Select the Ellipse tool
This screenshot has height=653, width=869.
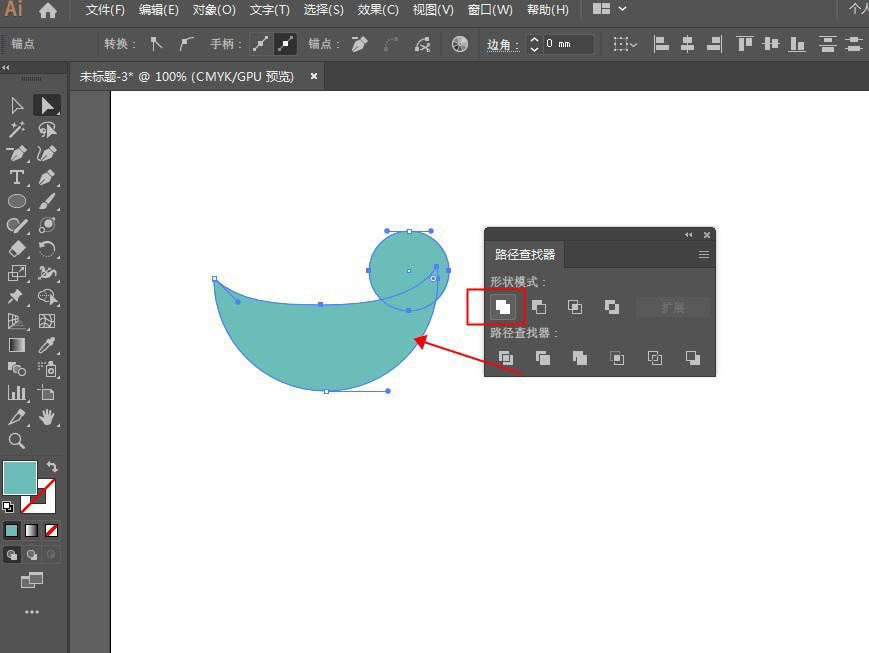pyautogui.click(x=17, y=201)
